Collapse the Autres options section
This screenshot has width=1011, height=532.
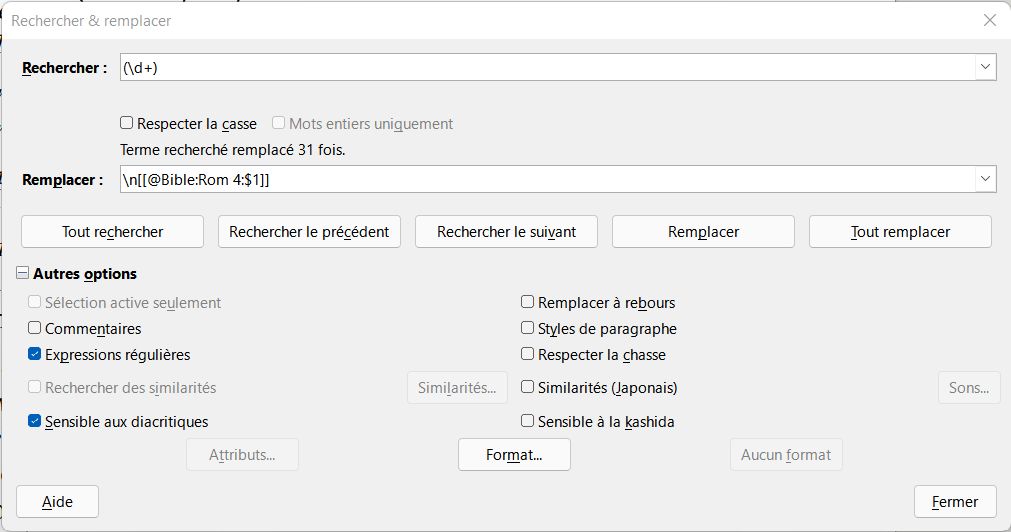(x=22, y=273)
